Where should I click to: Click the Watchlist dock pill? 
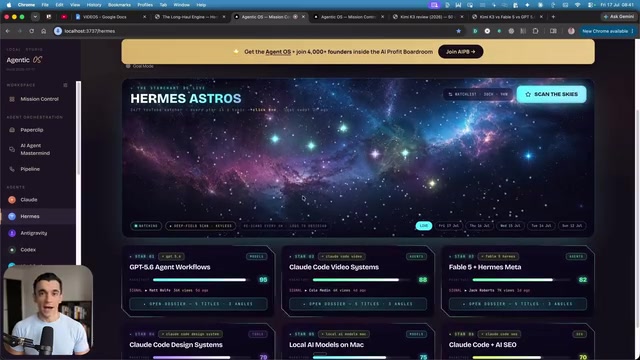(478, 94)
